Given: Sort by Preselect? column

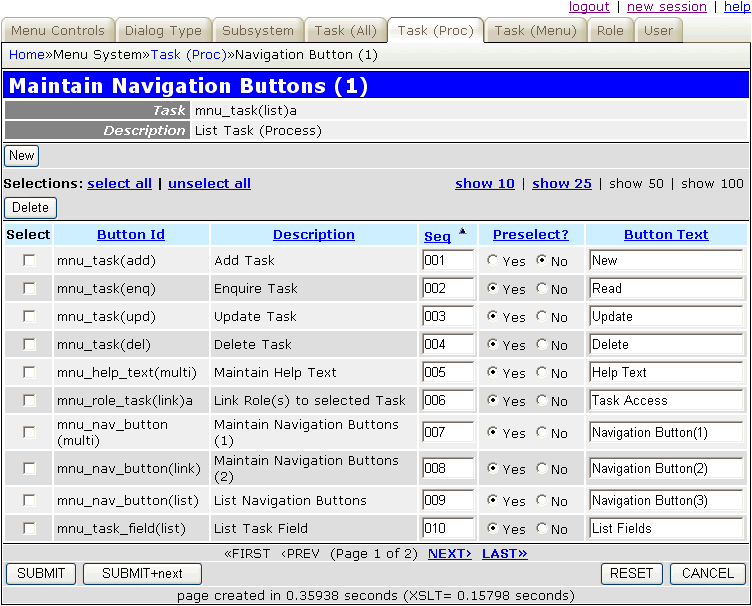Looking at the screenshot, I should [531, 234].
